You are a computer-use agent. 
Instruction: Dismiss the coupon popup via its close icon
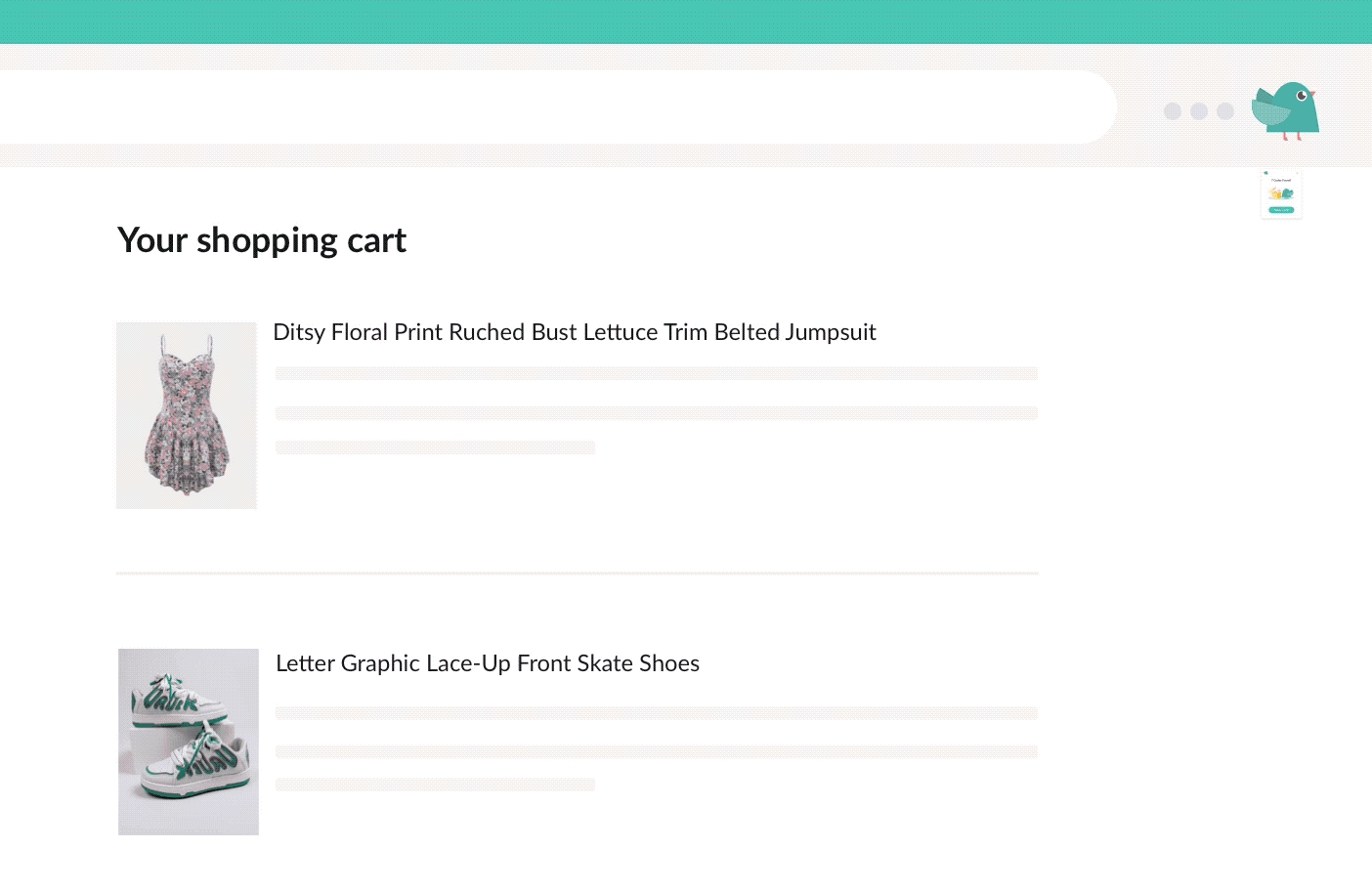tap(1297, 173)
